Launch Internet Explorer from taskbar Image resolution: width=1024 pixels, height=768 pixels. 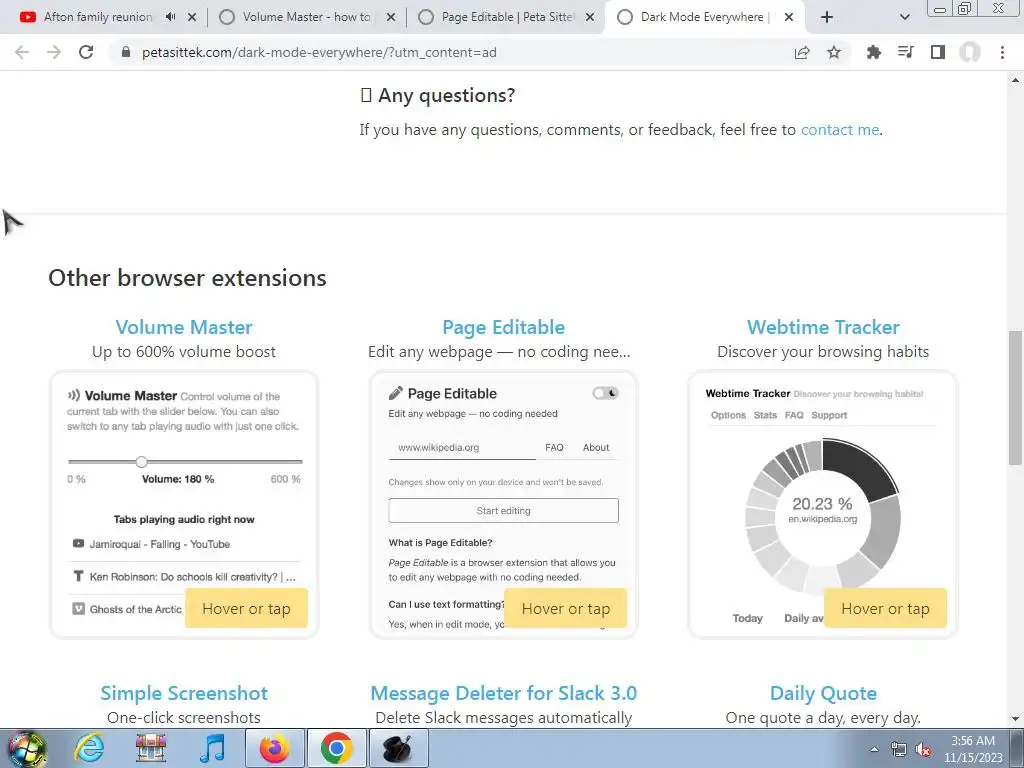pyautogui.click(x=88, y=748)
